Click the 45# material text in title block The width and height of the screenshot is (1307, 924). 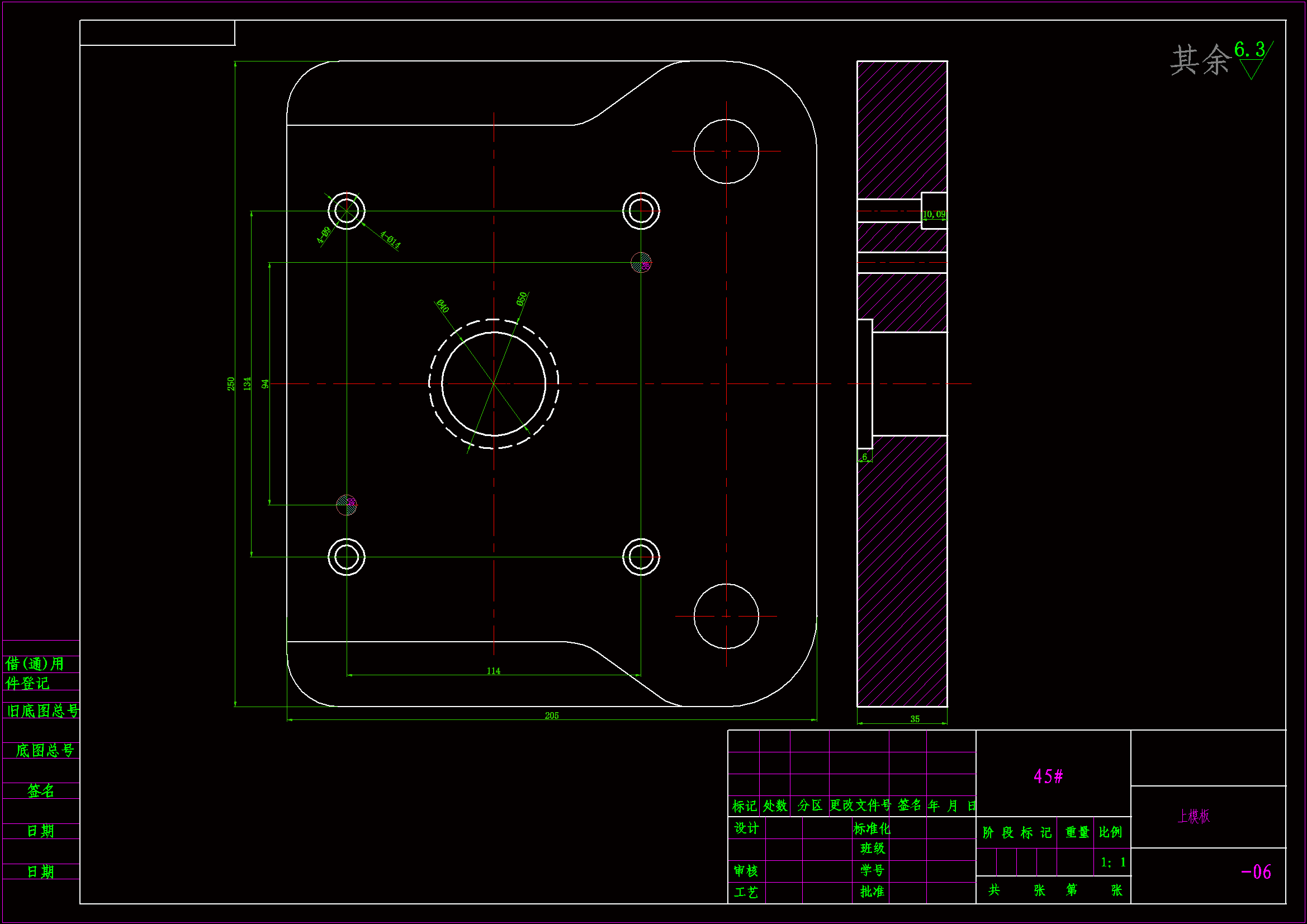(1048, 776)
